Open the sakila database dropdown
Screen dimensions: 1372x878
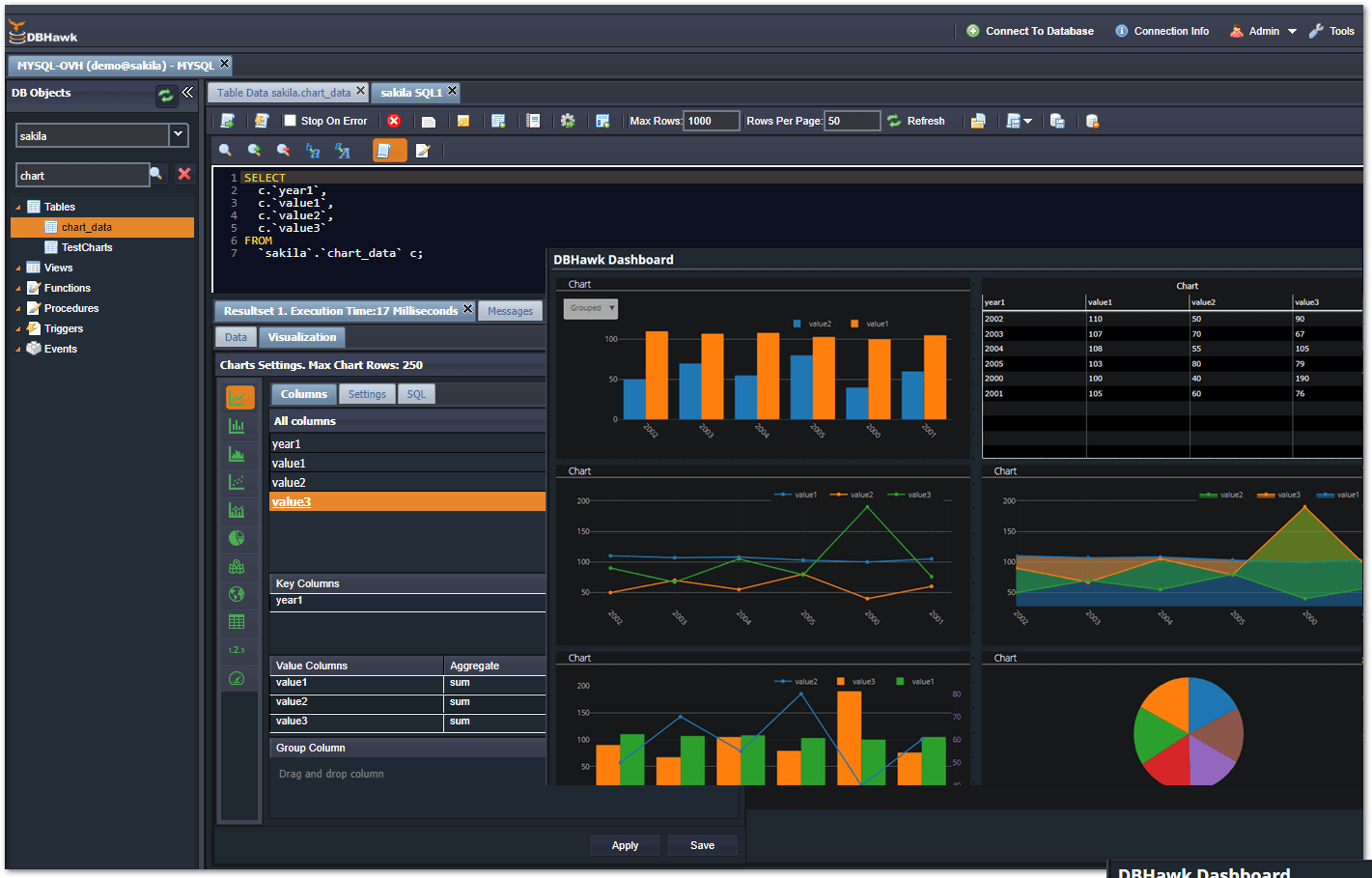pyautogui.click(x=179, y=135)
